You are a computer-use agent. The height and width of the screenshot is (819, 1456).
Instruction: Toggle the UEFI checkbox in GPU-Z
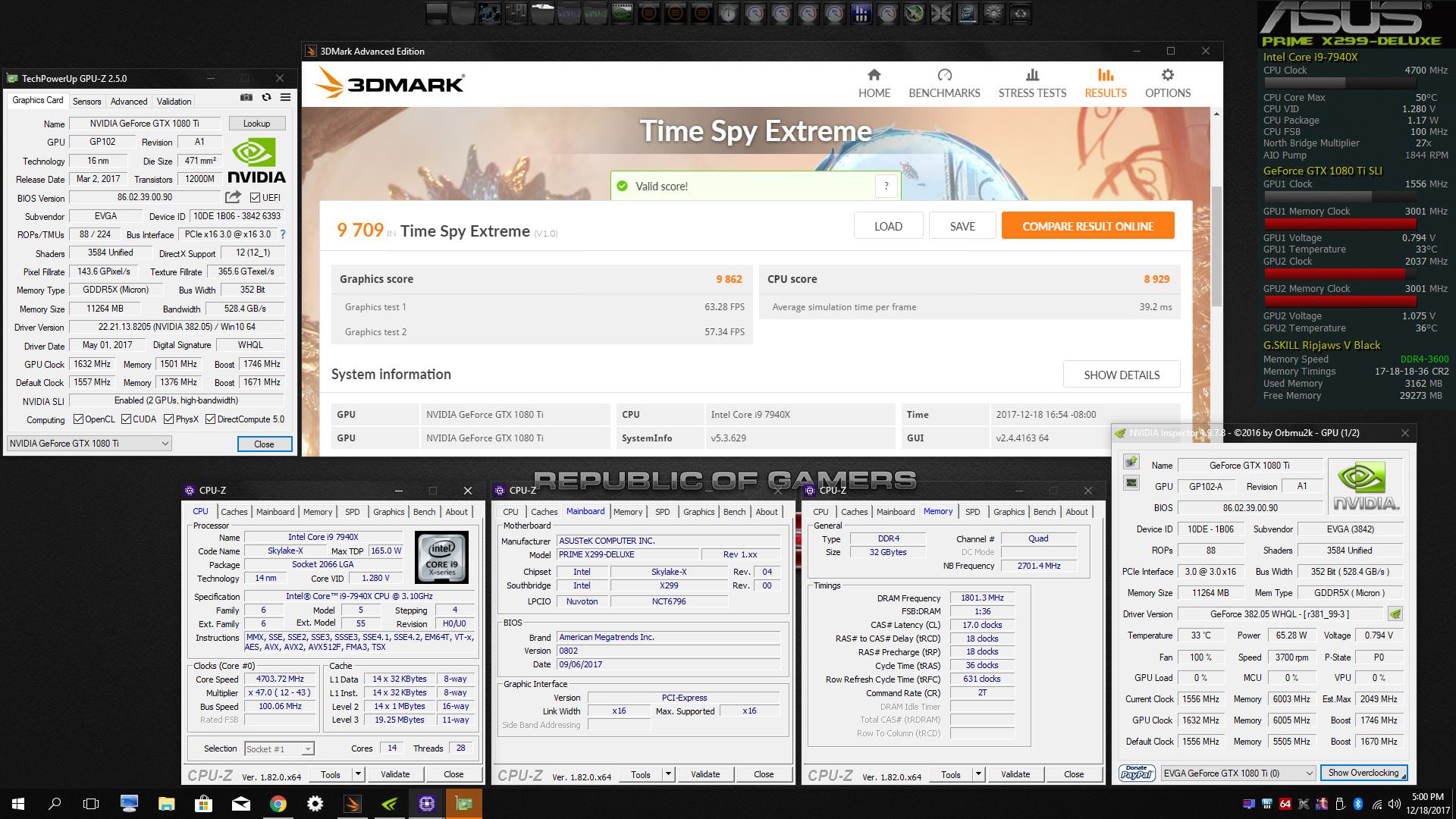[256, 198]
